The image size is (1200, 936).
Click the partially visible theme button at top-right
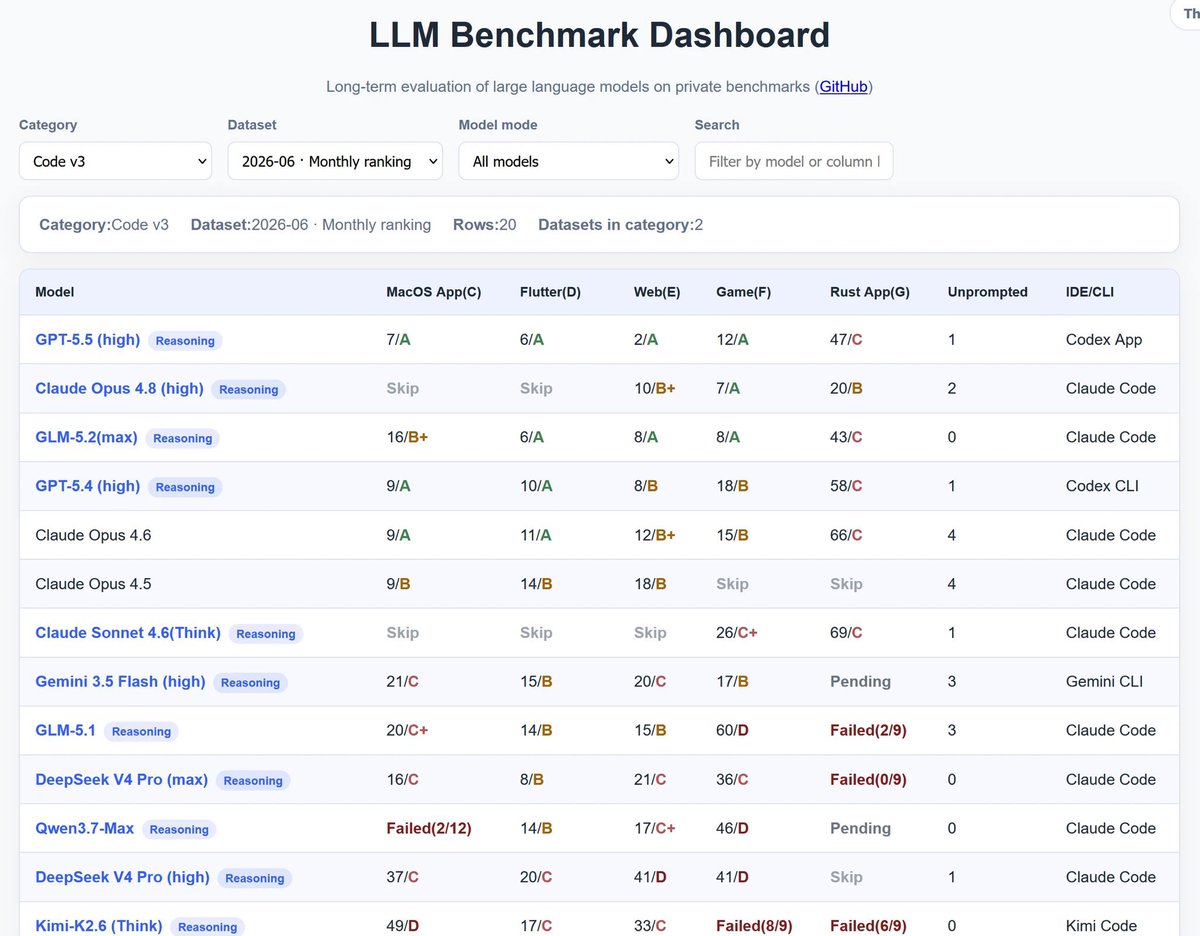pyautogui.click(x=1185, y=14)
